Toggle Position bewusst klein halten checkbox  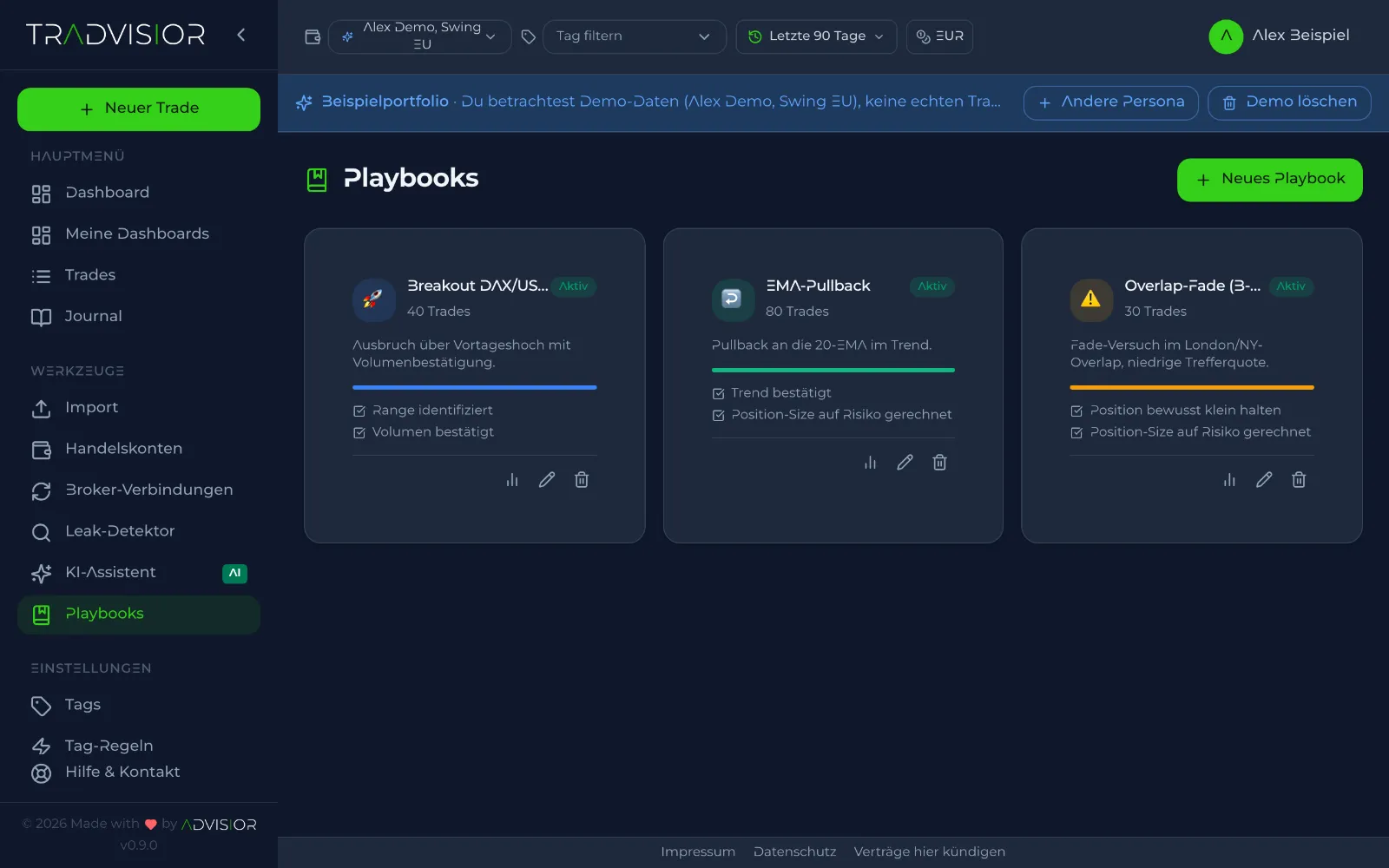(1076, 411)
